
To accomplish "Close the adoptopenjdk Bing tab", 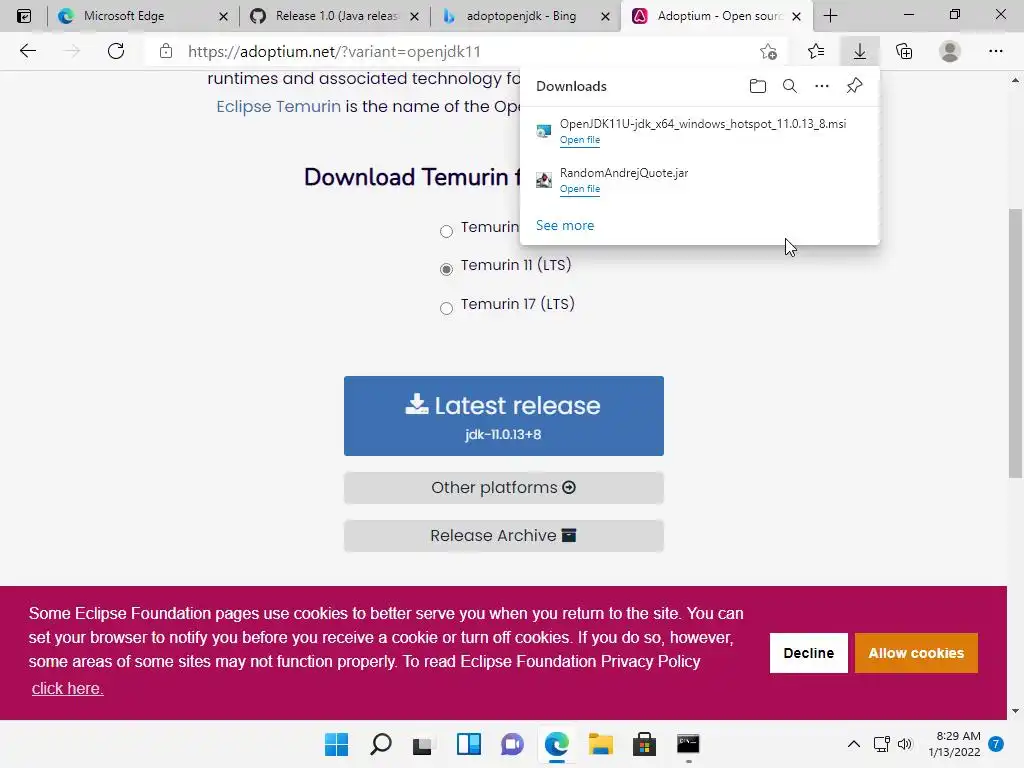I will pyautogui.click(x=605, y=16).
